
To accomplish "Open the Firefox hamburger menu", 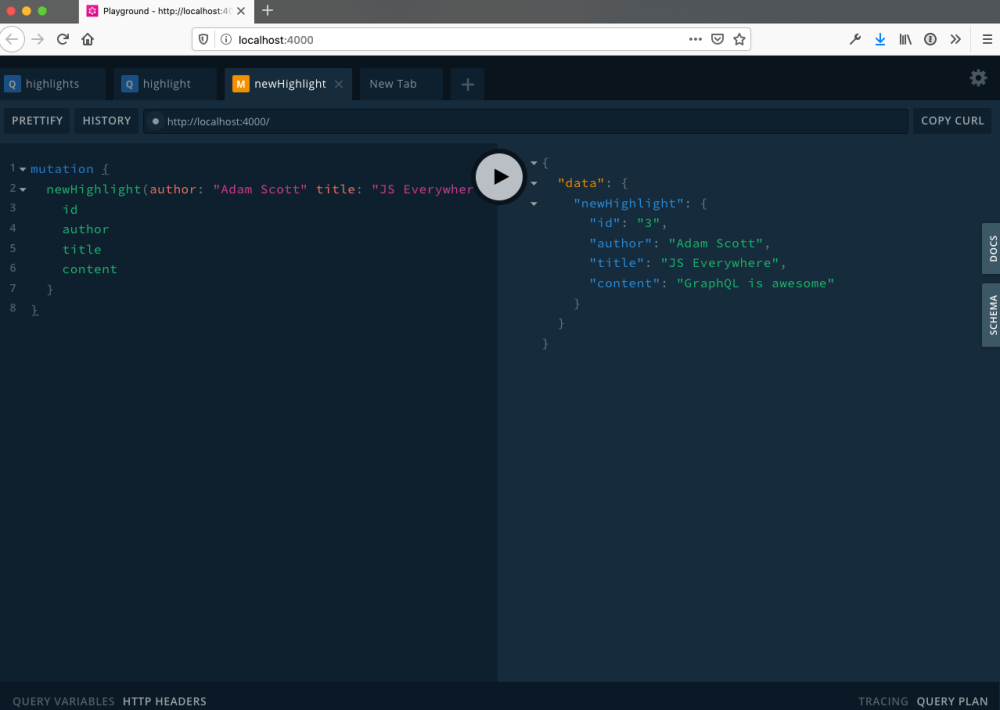I will (986, 39).
